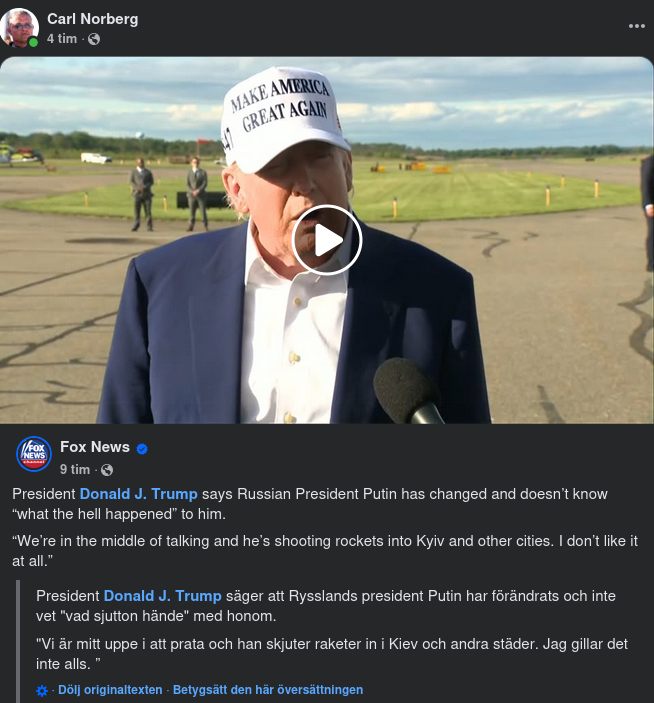The width and height of the screenshot is (654, 703).
Task: Click the public globe icon beside "4 tim"
Action: (94, 39)
